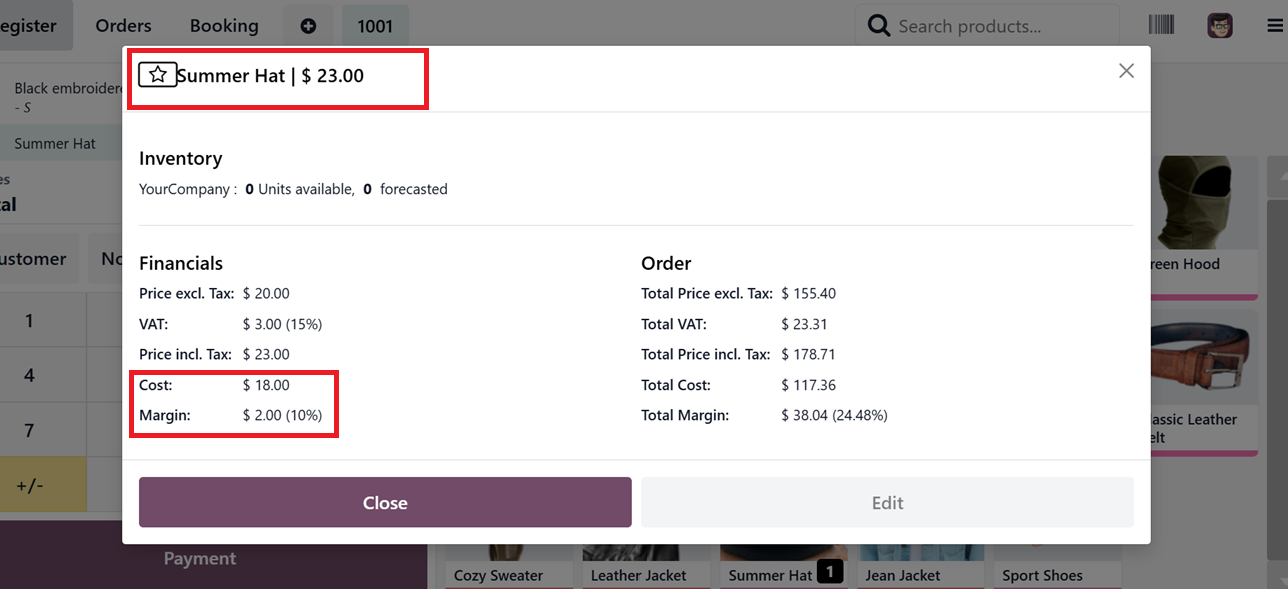1288x589 pixels.
Task: Open the barcode scanner icon
Action: (1162, 26)
